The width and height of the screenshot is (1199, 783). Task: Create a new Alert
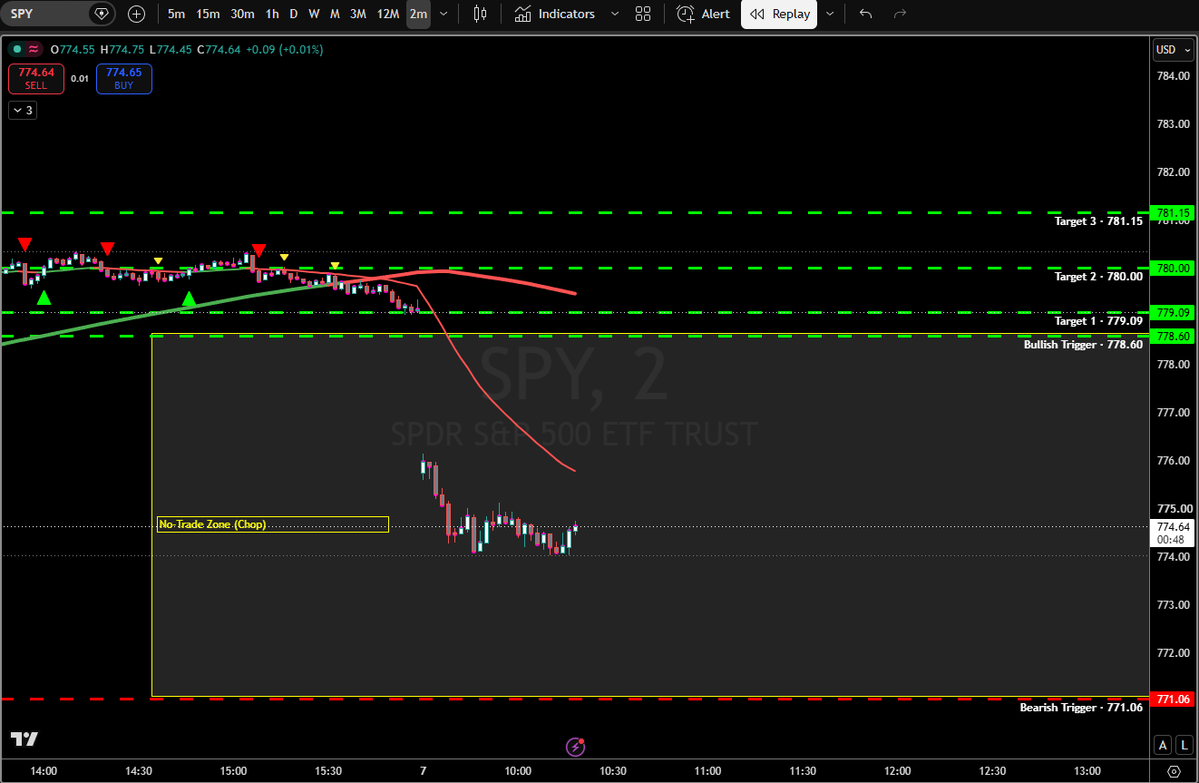[703, 14]
